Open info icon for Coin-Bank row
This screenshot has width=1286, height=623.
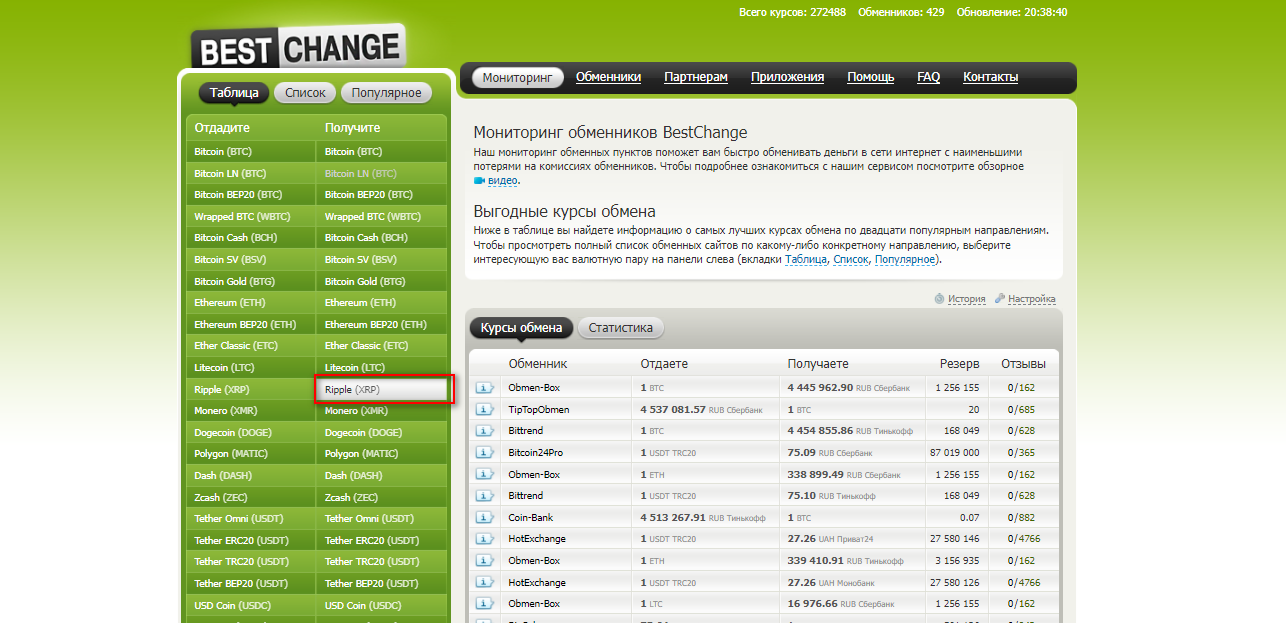click(x=485, y=517)
